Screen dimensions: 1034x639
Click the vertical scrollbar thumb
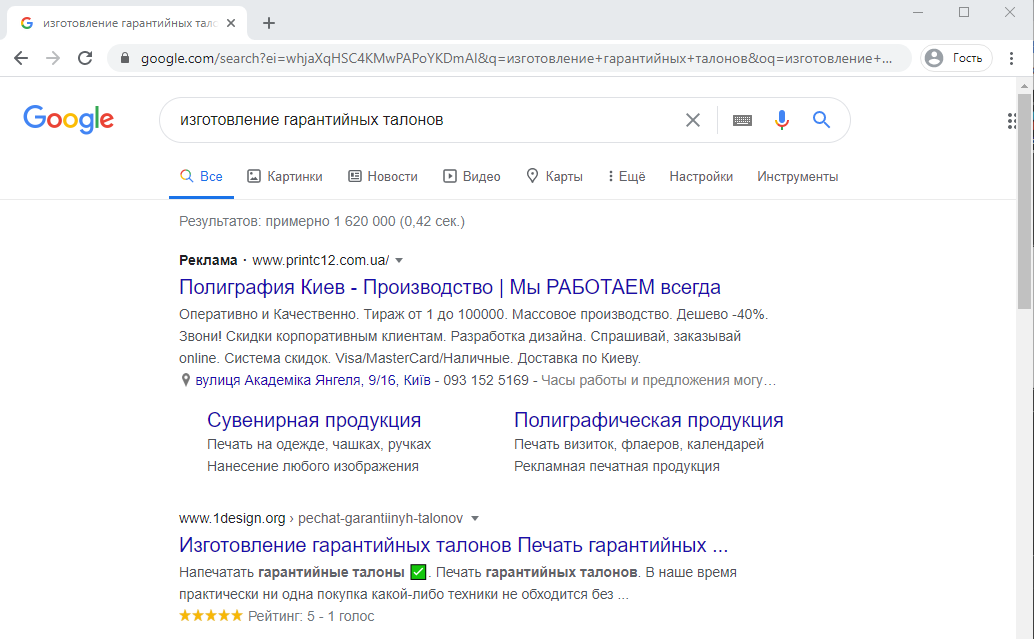click(1023, 201)
